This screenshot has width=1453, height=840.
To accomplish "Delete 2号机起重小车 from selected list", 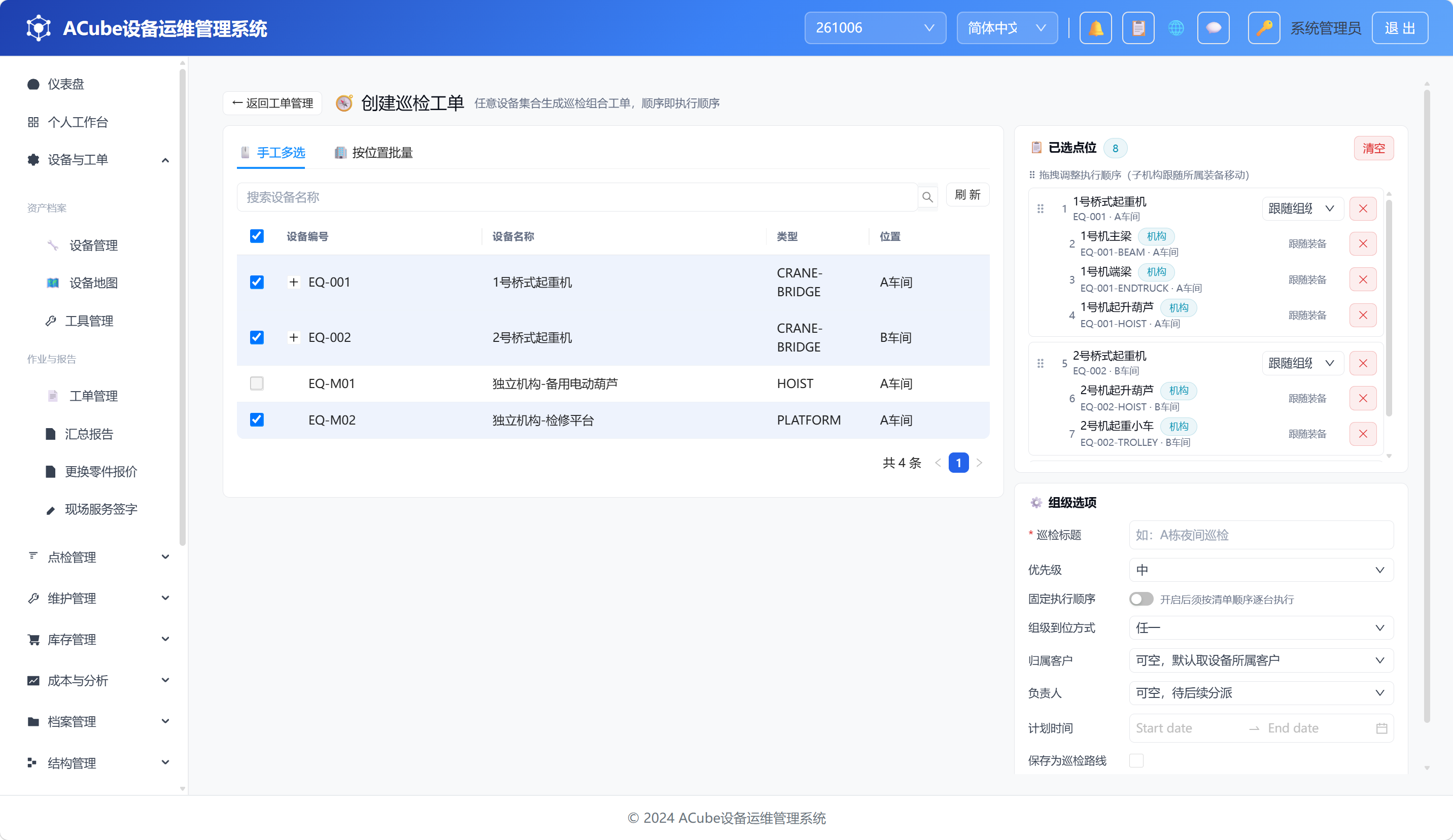I will click(1363, 434).
